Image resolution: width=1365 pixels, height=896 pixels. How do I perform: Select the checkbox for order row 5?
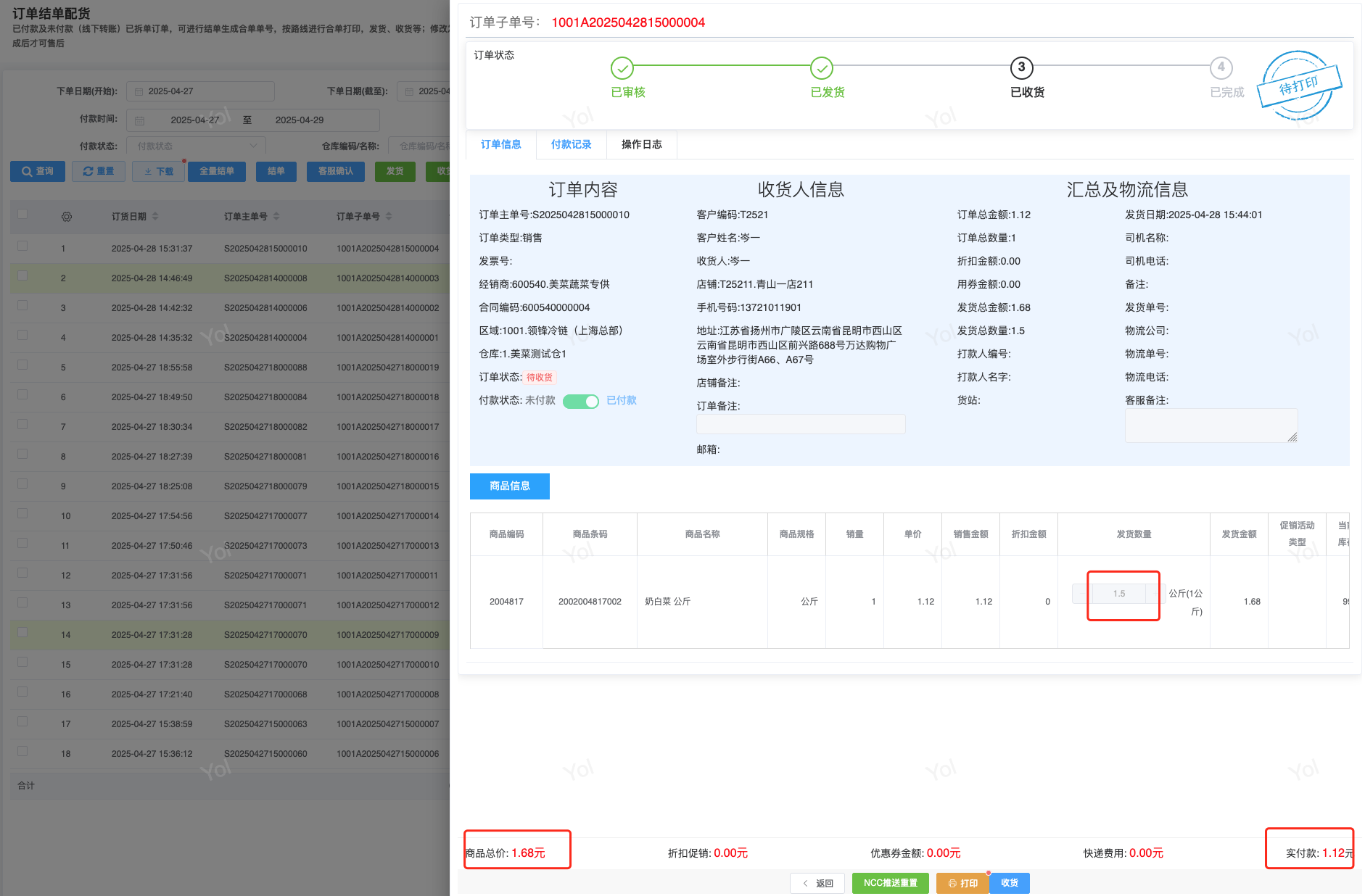(22, 365)
